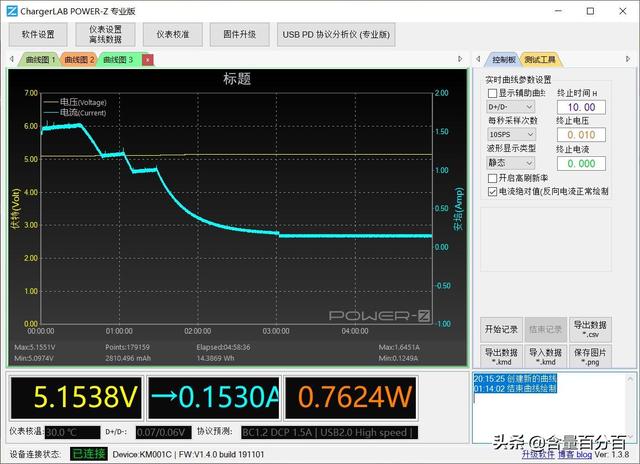Edit the 终止时间 10.00 field
640x464 pixels.
[581, 107]
